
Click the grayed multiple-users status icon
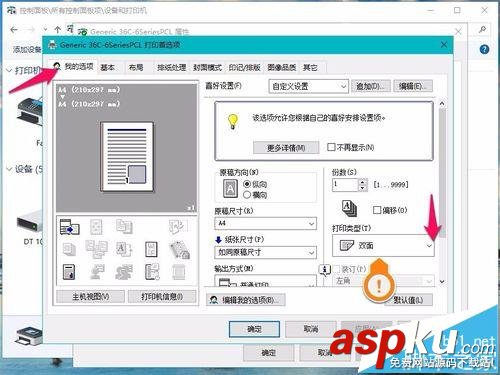click(124, 272)
